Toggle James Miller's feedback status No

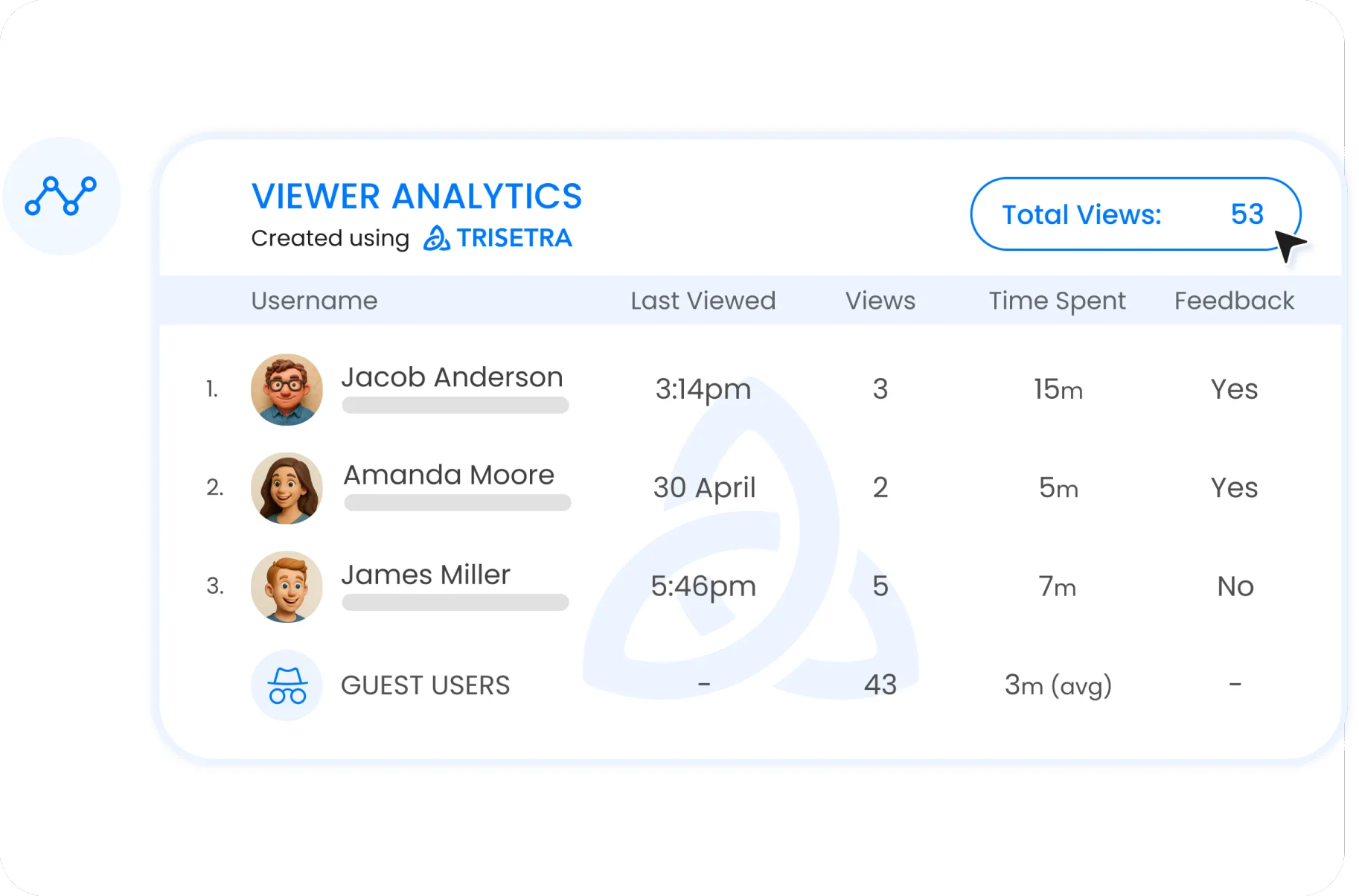(x=1235, y=586)
